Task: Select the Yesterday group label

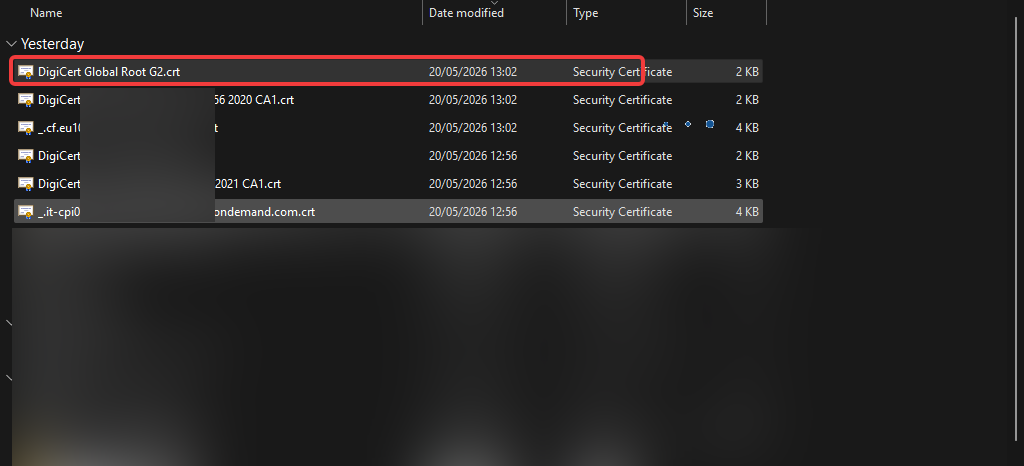Action: tap(52, 44)
